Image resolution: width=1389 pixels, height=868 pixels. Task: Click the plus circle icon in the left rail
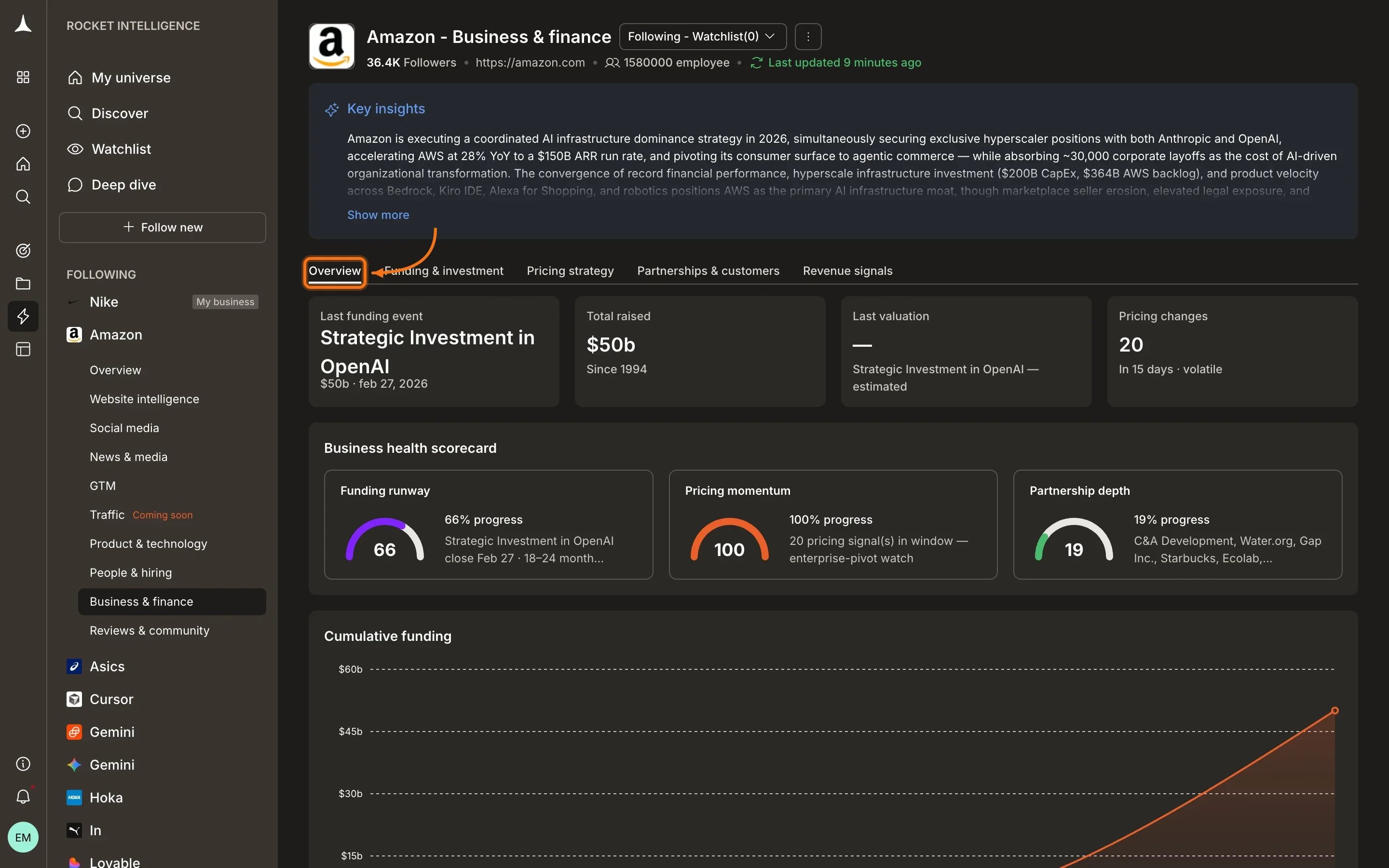(x=23, y=131)
